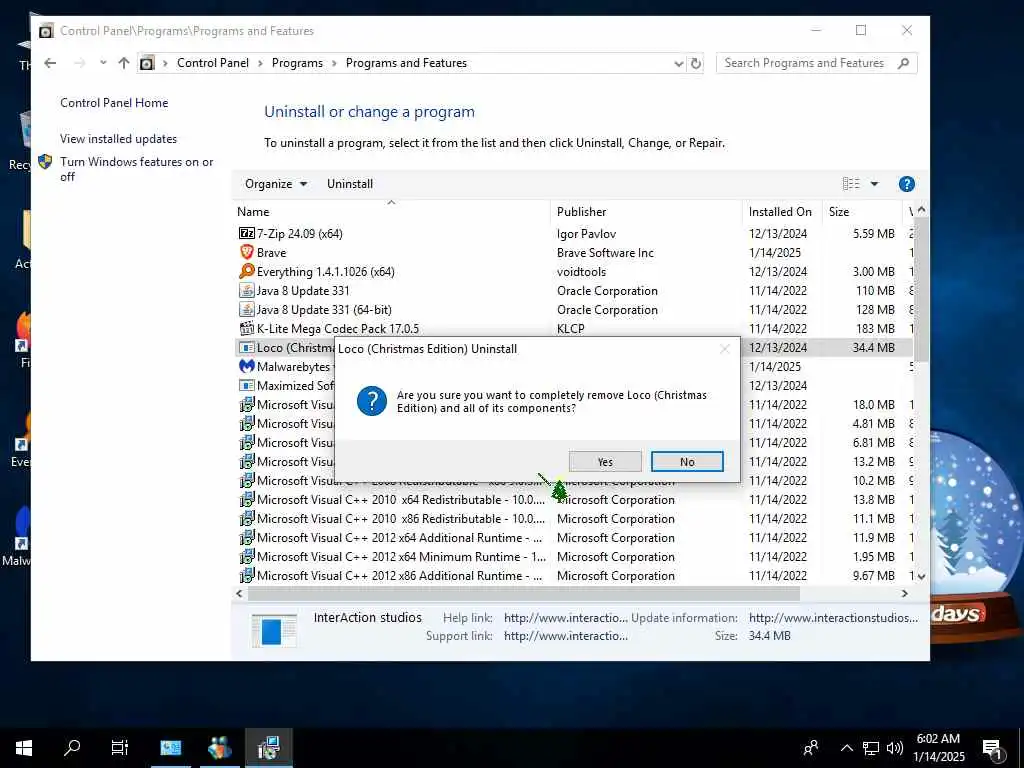
Task: Click the vertical scrollbar up arrow
Action: (x=921, y=210)
